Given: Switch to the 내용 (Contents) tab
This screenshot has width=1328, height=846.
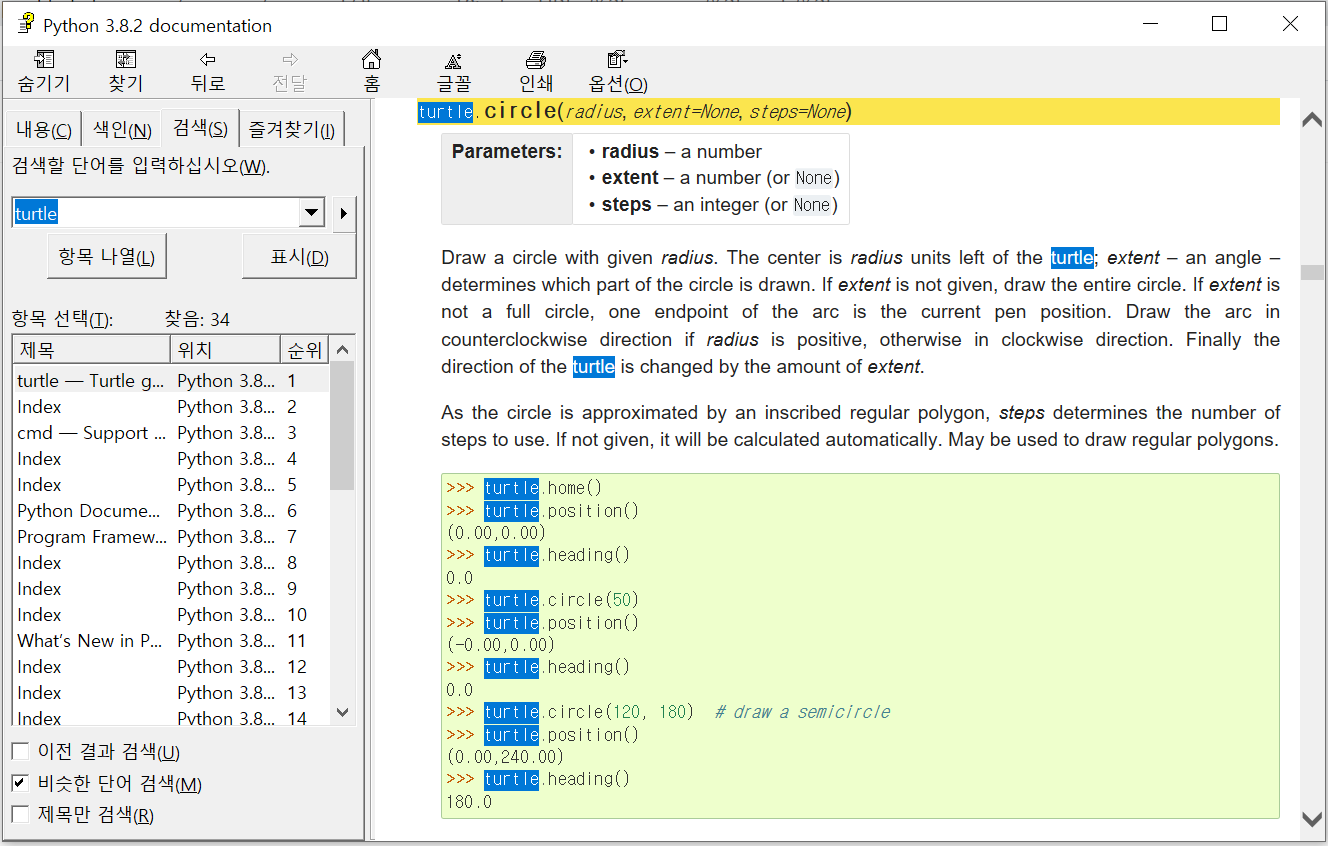Looking at the screenshot, I should pos(44,129).
